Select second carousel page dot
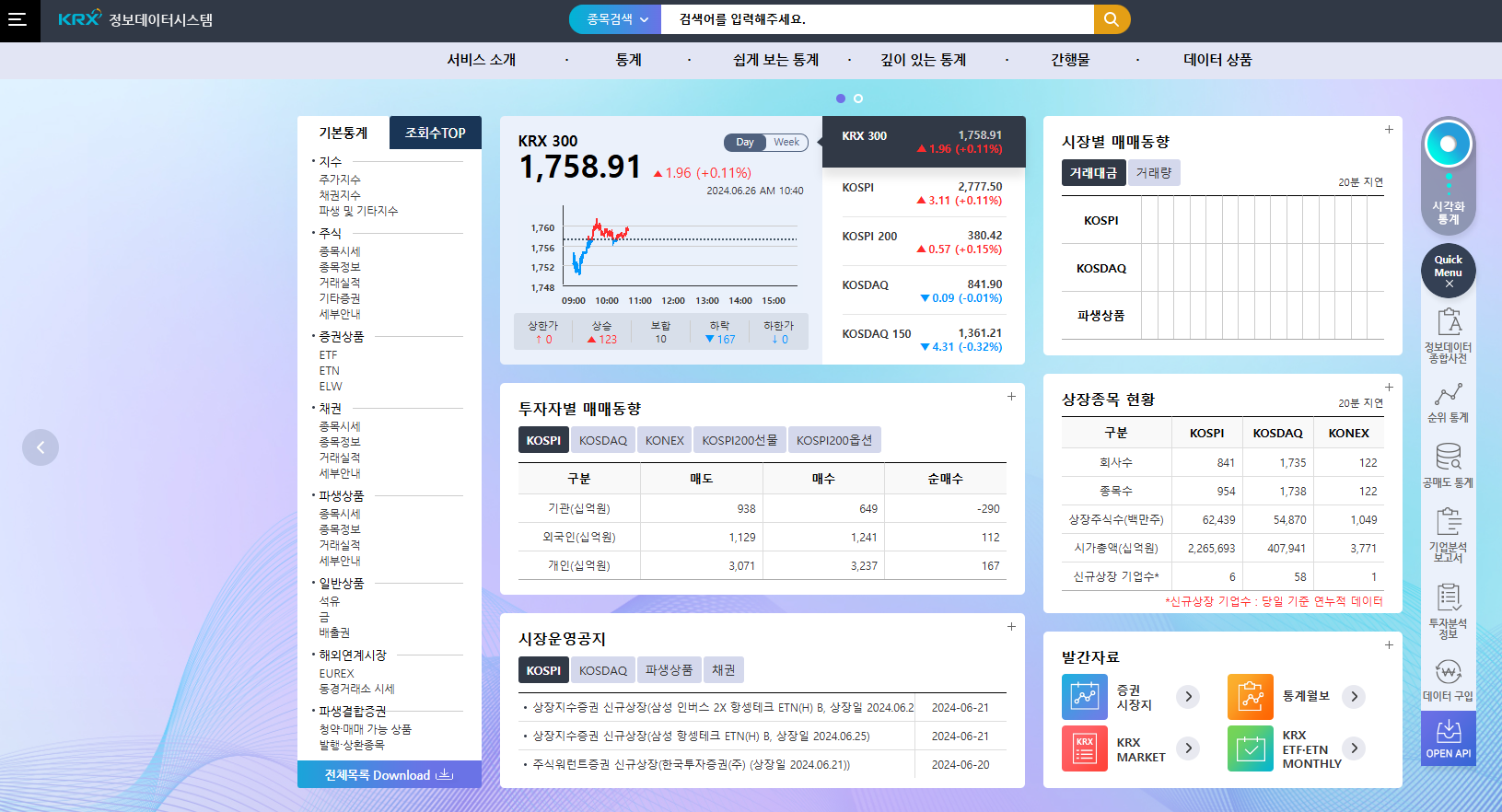 tap(858, 99)
